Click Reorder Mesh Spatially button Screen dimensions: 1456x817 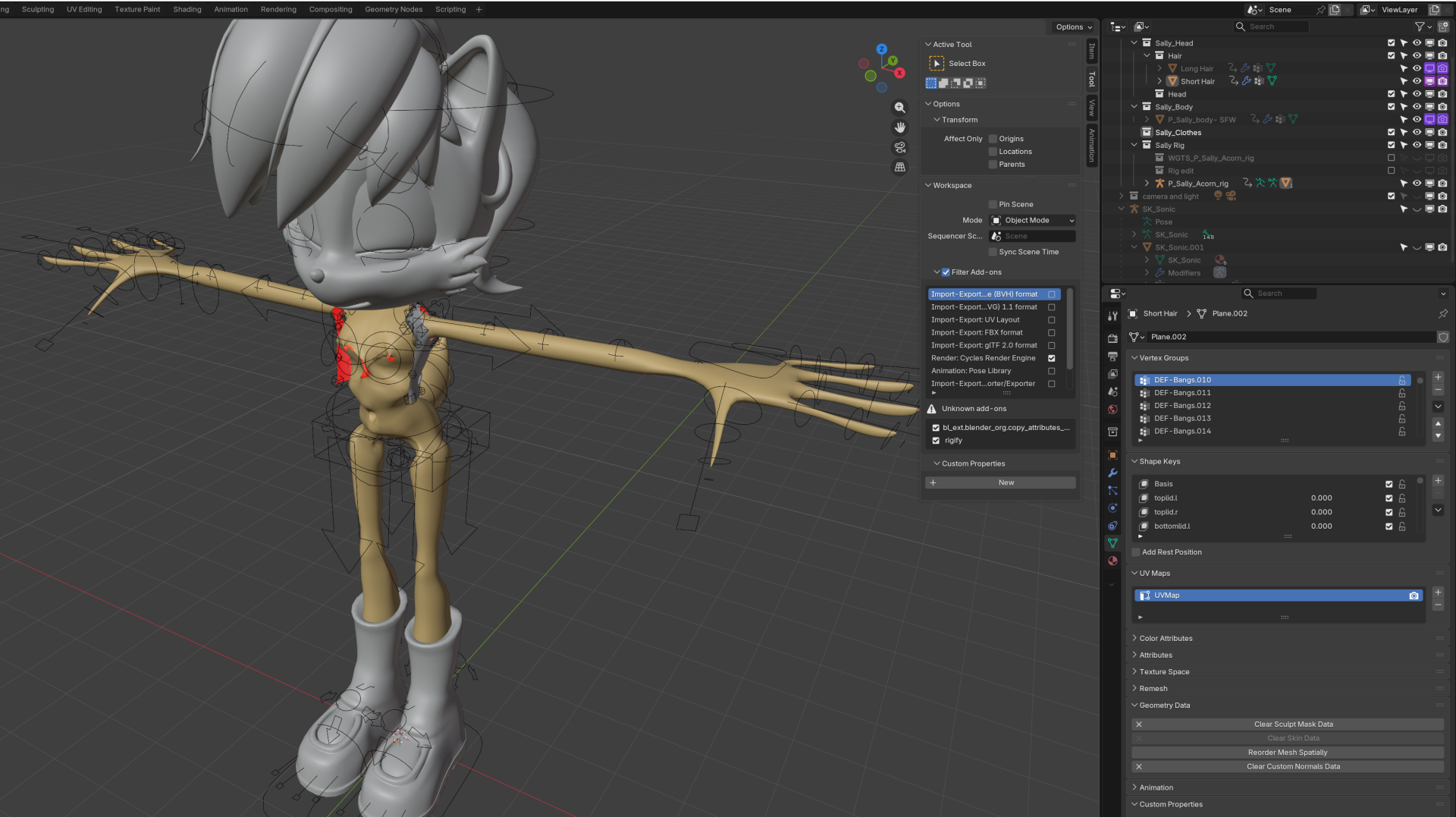pyautogui.click(x=1288, y=753)
